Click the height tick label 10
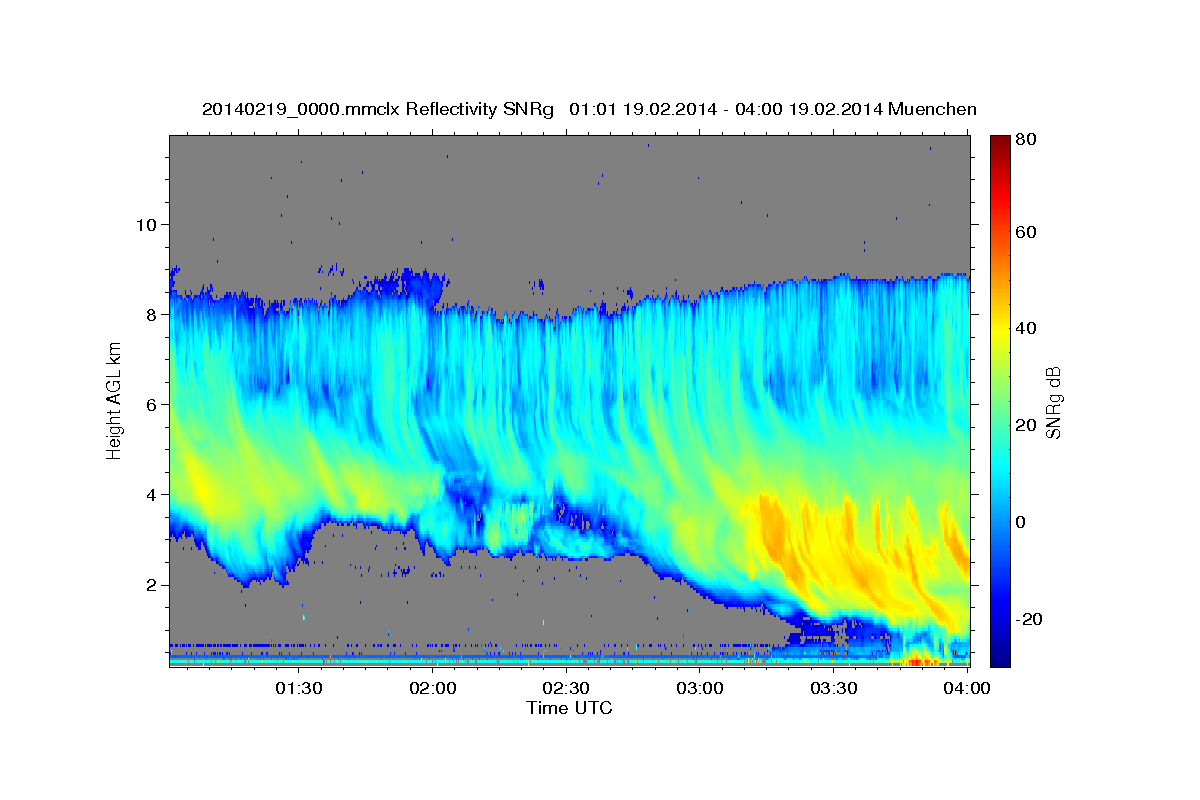The width and height of the screenshot is (1200, 800). click(145, 224)
